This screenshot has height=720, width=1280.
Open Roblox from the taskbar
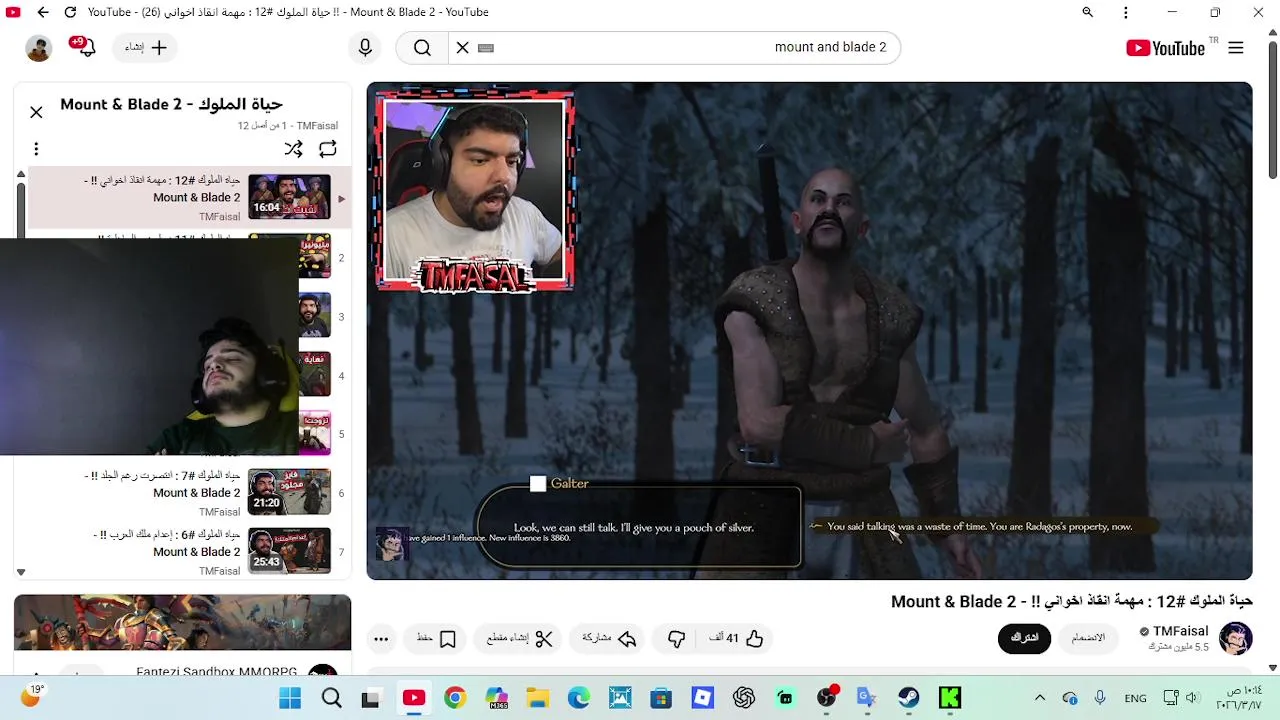(x=703, y=698)
